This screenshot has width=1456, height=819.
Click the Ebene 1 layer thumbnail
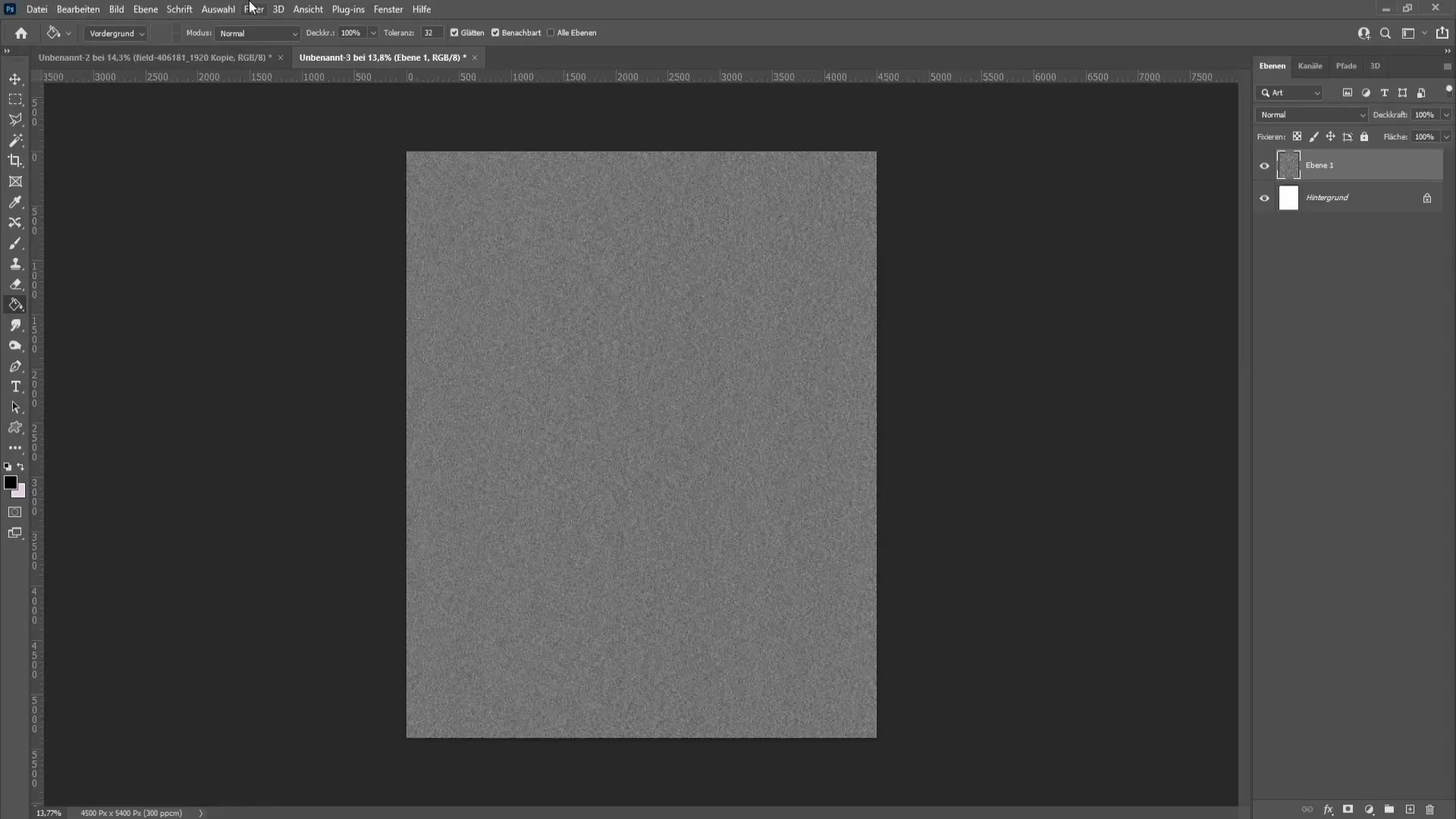point(1289,164)
